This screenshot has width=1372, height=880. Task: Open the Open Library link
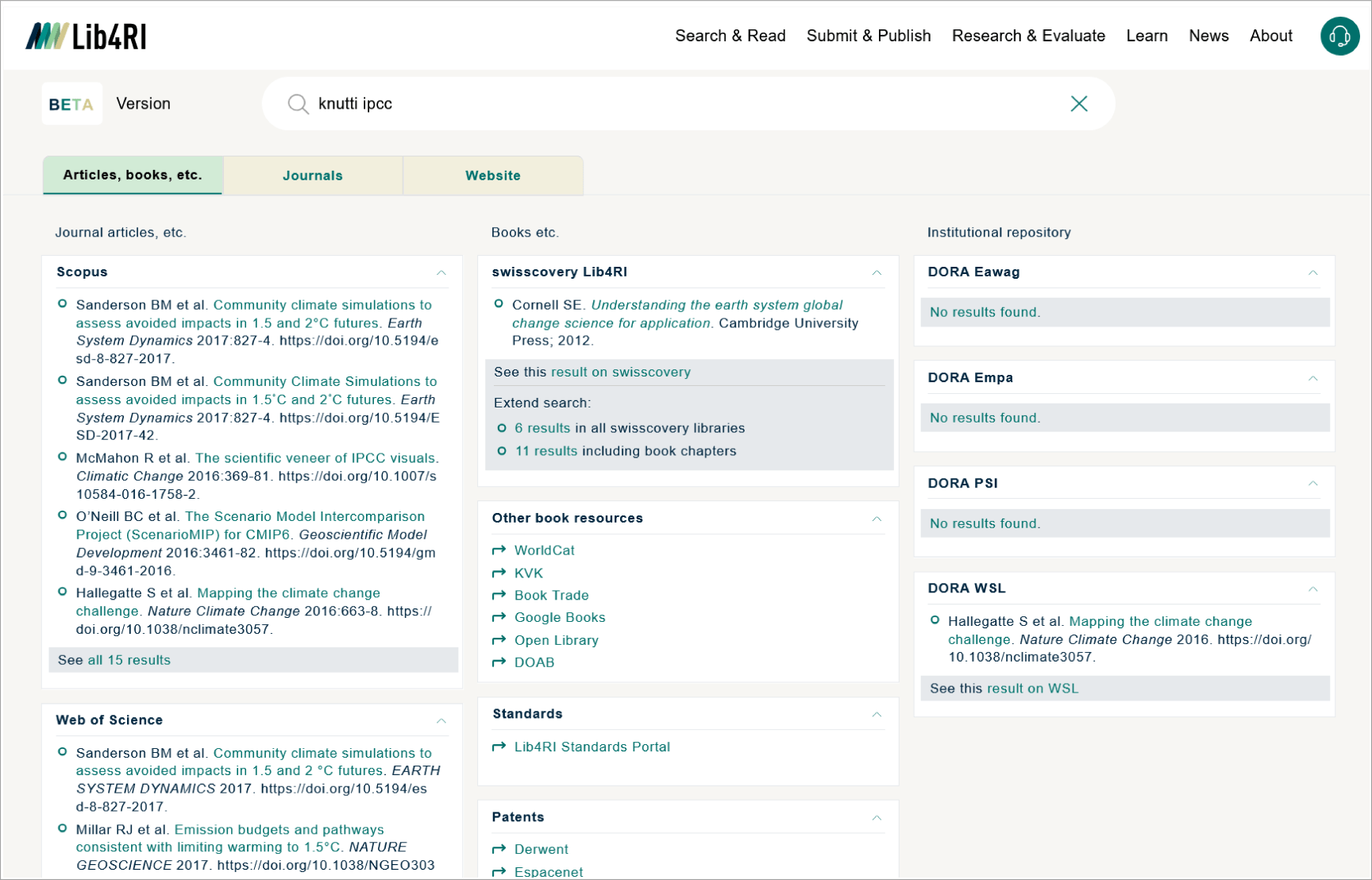(557, 640)
